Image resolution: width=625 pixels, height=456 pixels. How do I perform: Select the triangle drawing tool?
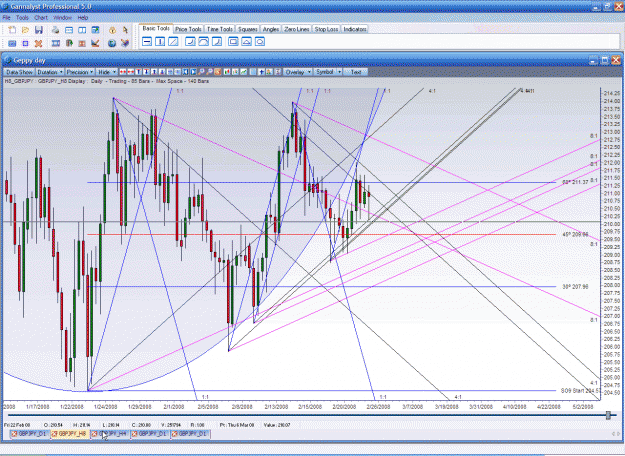pos(247,41)
